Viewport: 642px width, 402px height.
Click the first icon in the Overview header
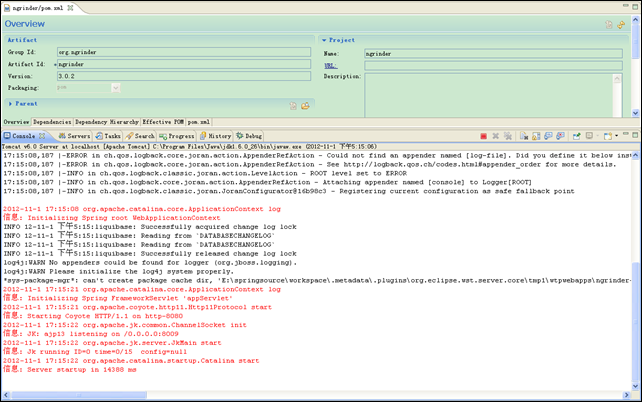(608, 23)
